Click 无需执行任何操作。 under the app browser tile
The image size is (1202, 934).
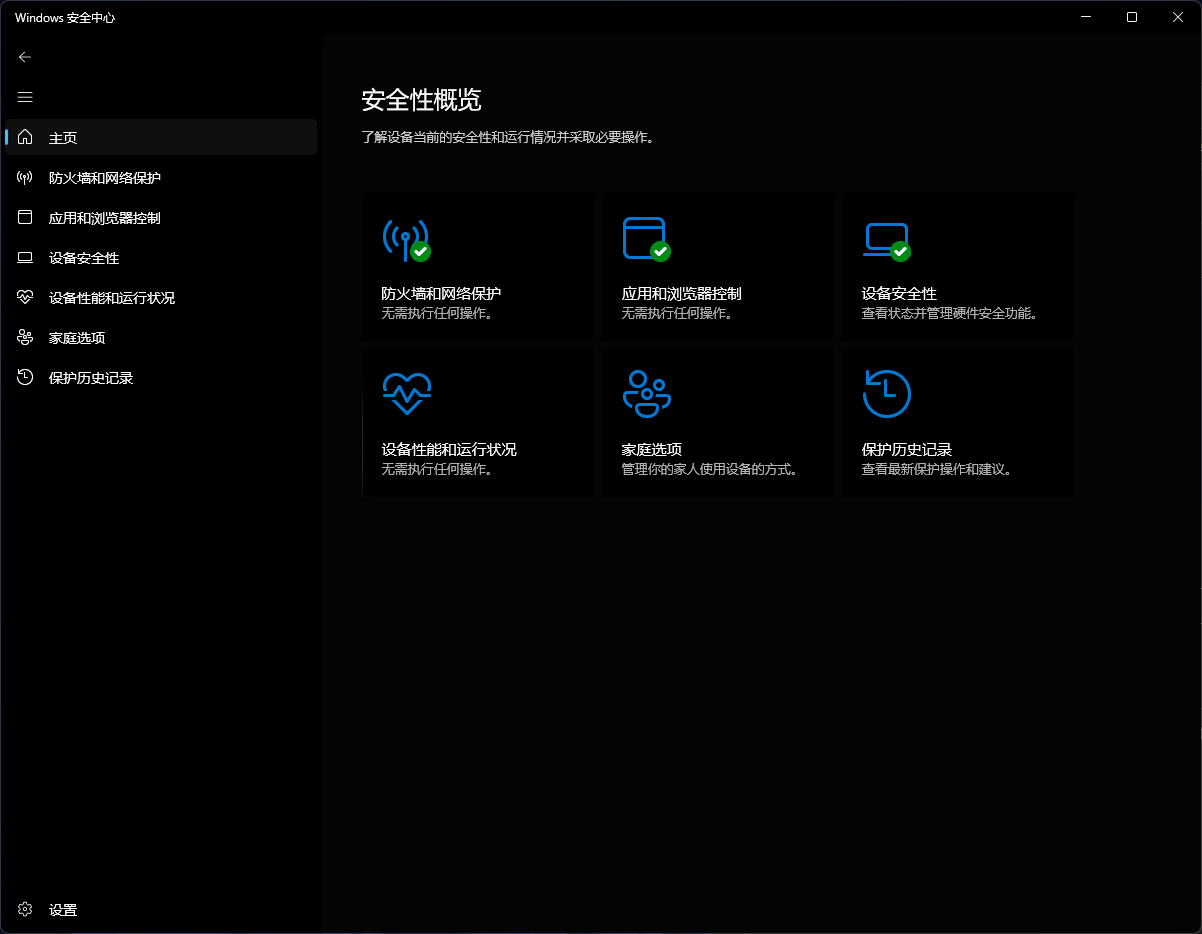coord(679,313)
